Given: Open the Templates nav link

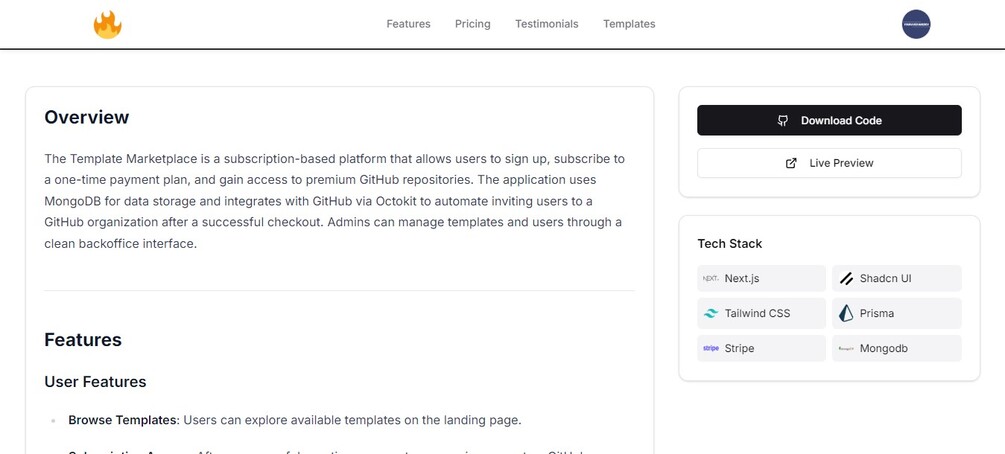Looking at the screenshot, I should point(629,24).
